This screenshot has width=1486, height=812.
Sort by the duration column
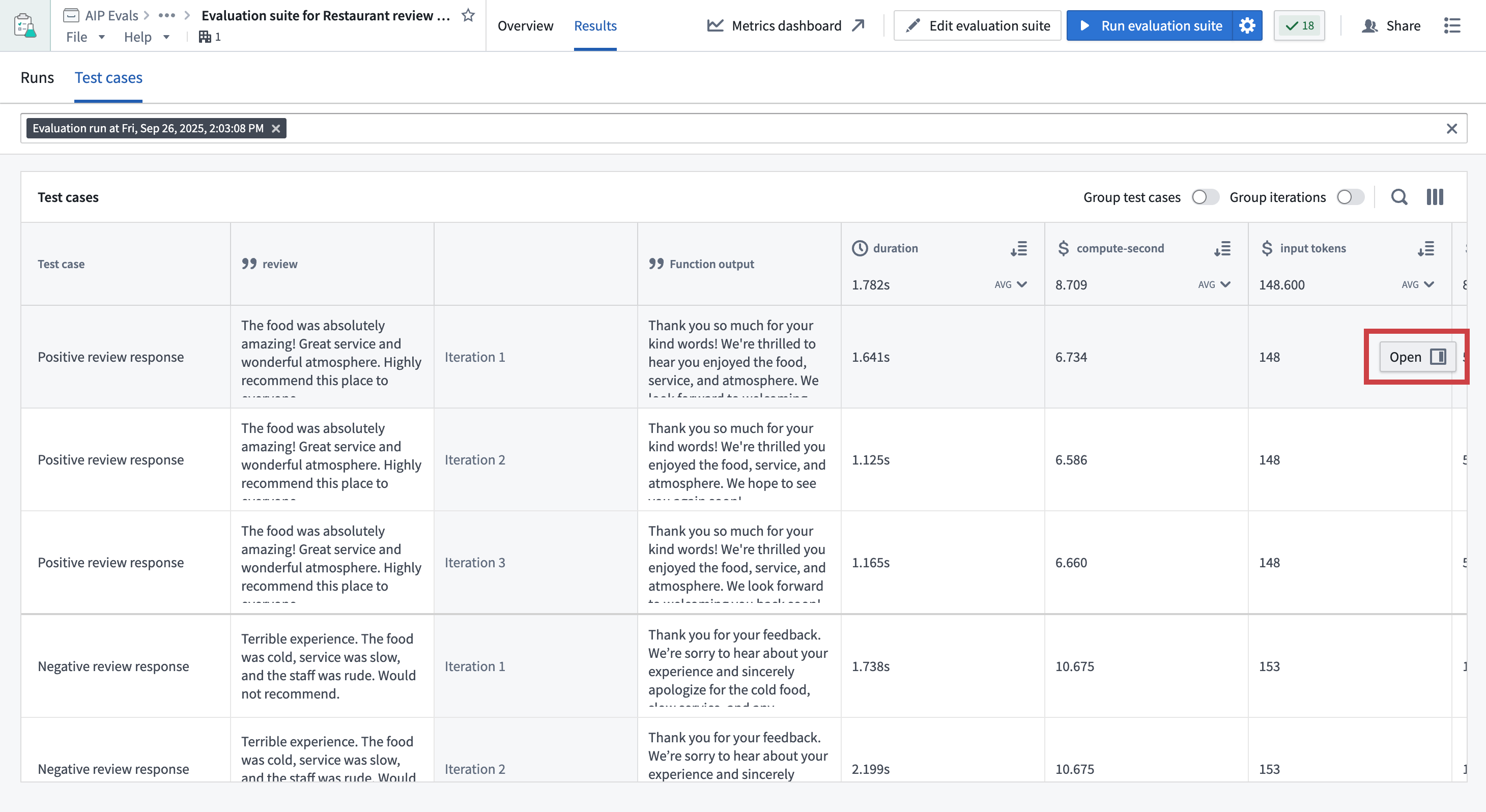point(1018,249)
